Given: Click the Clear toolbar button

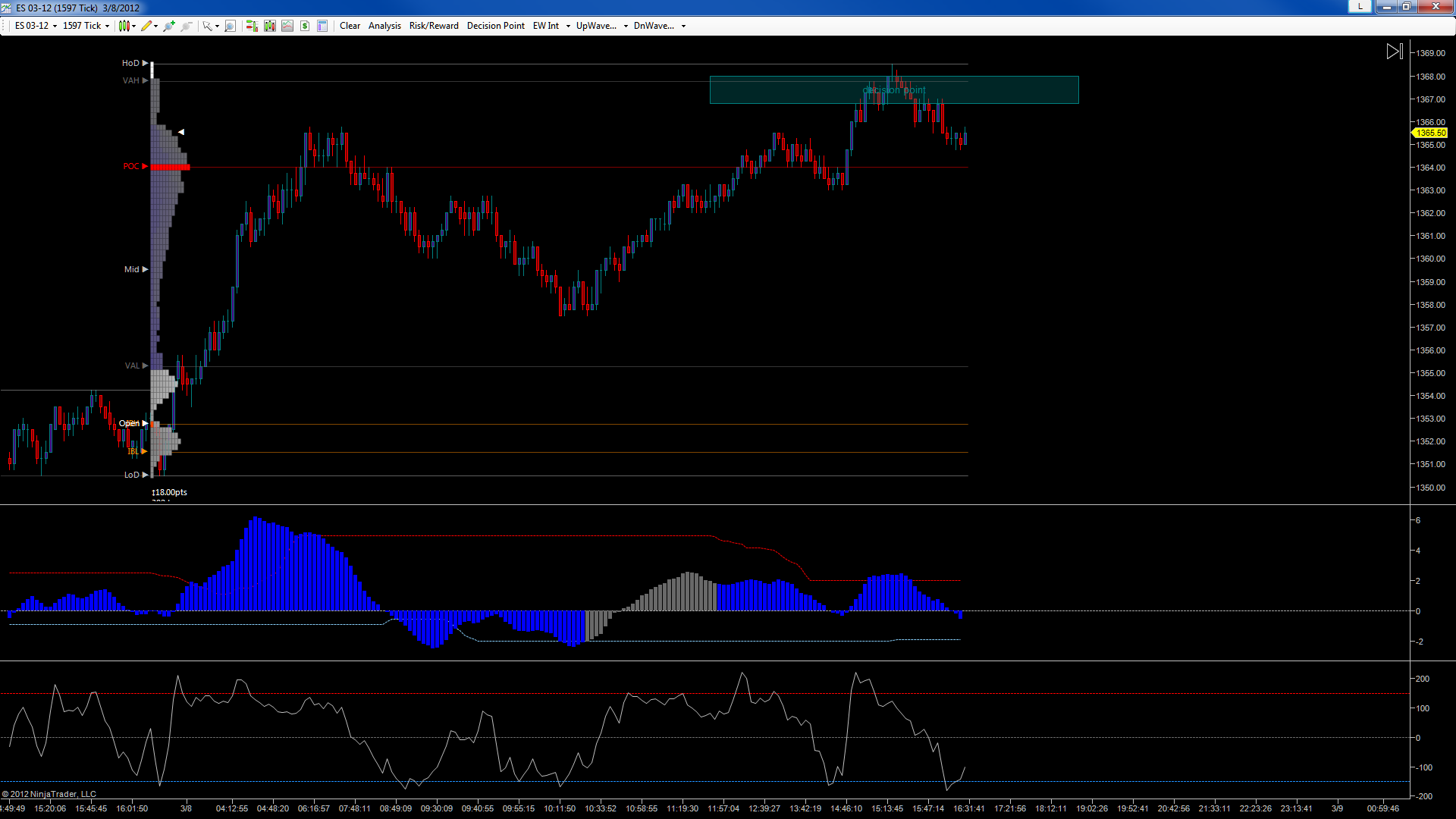Looking at the screenshot, I should pos(350,26).
